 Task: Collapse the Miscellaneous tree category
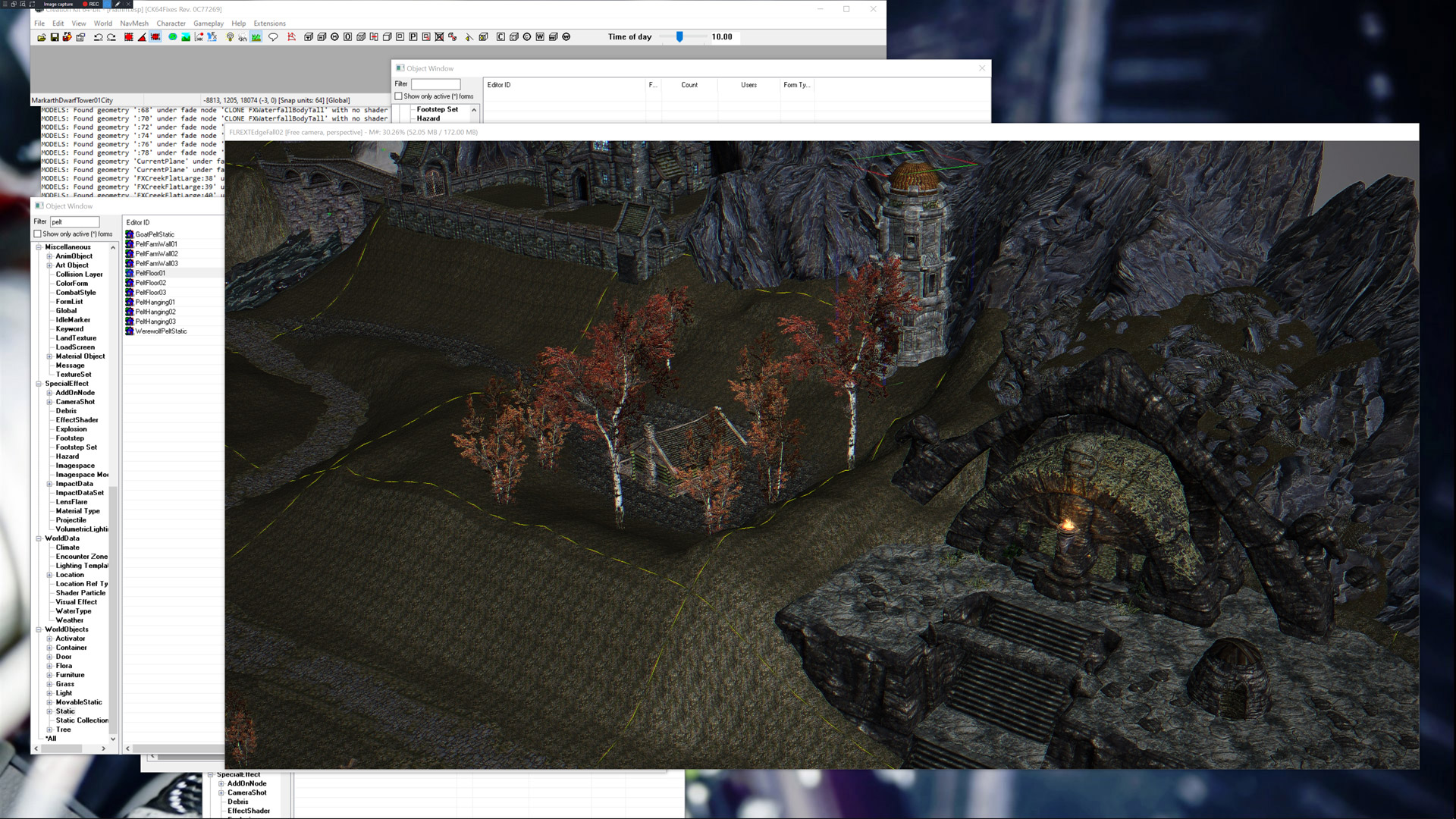pyautogui.click(x=39, y=247)
